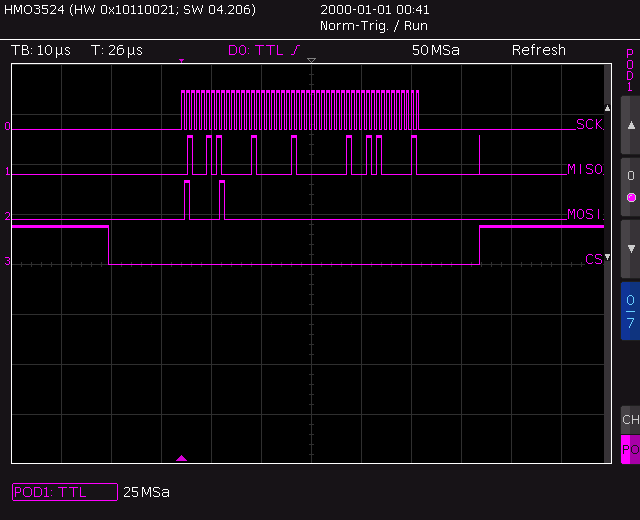Image resolution: width=640 pixels, height=520 pixels.
Task: Click the magenta trigger triangle at grid bottom
Action: pos(181,458)
